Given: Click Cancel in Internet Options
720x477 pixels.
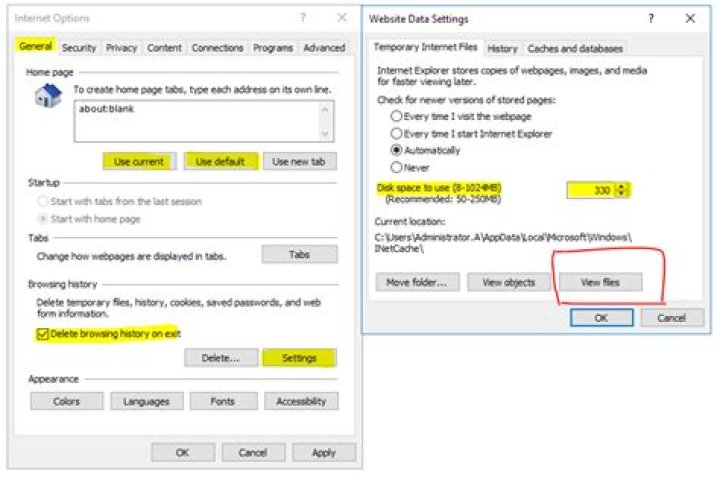Looking at the screenshot, I should click(x=253, y=452).
